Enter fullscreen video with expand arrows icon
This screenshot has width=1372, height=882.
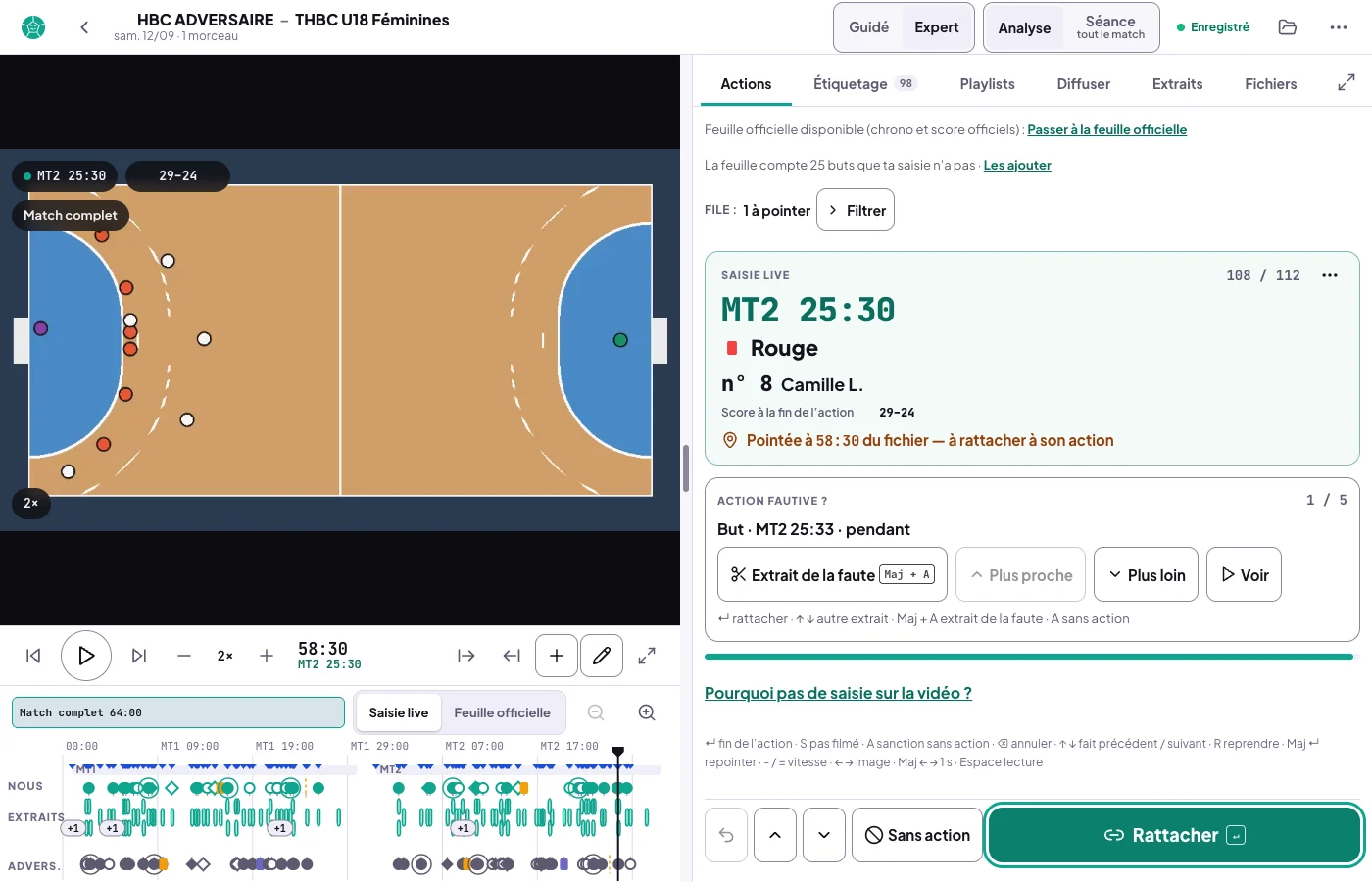pyautogui.click(x=647, y=656)
